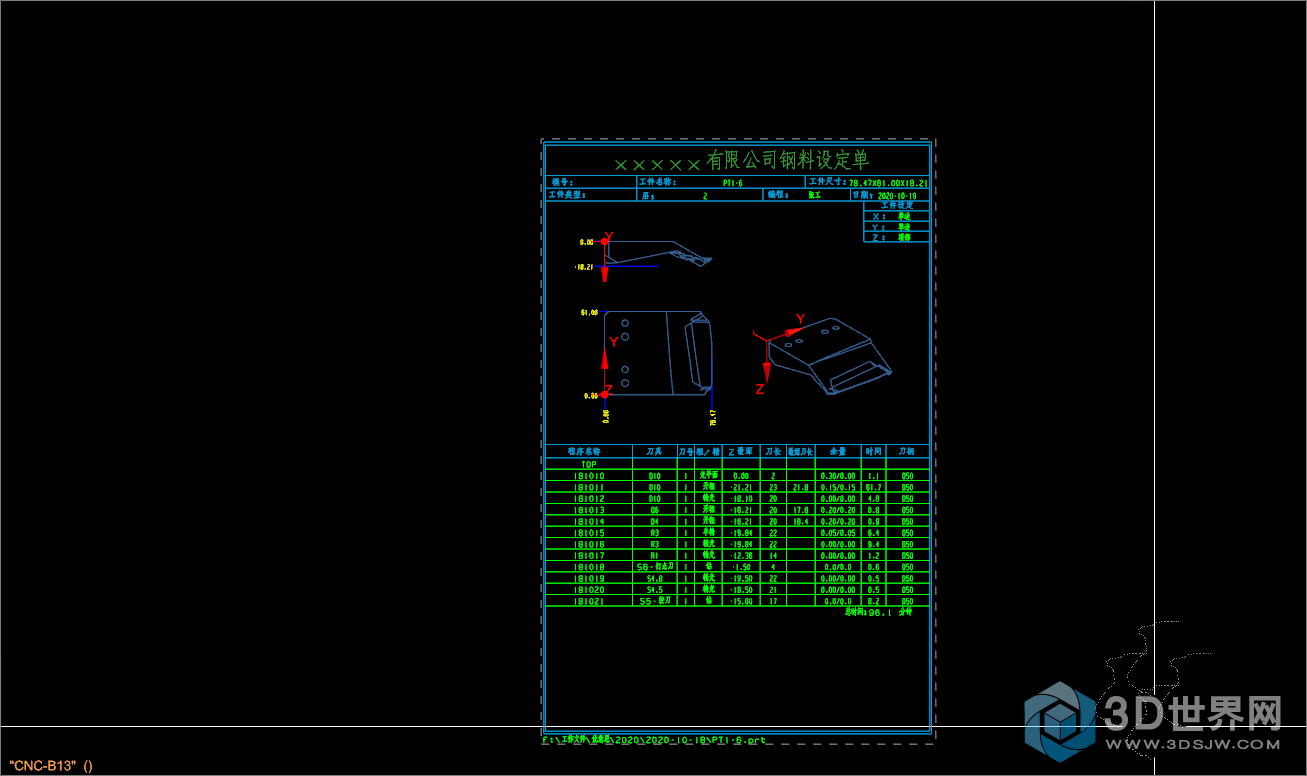1307x776 pixels.
Task: Select program name 181013
Action: (x=589, y=510)
